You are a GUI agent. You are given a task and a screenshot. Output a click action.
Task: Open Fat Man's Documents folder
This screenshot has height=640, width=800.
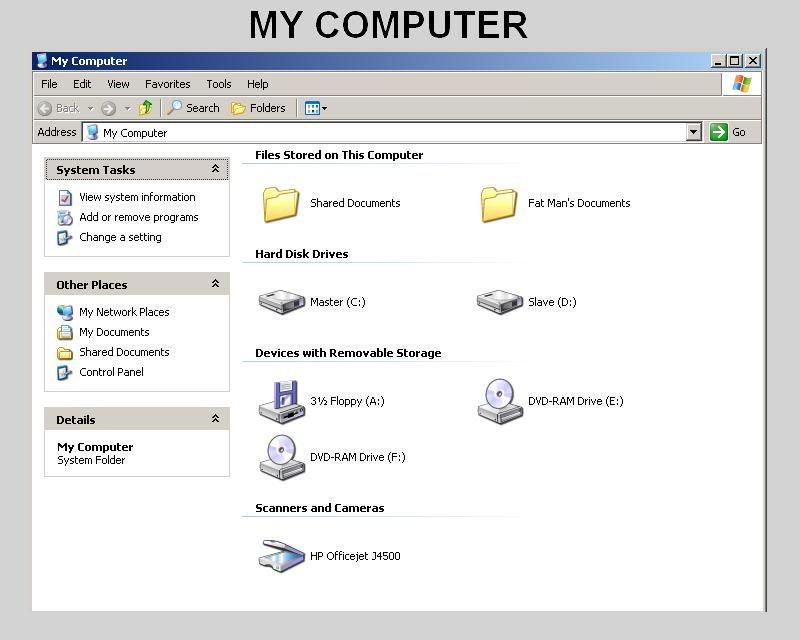(x=499, y=203)
